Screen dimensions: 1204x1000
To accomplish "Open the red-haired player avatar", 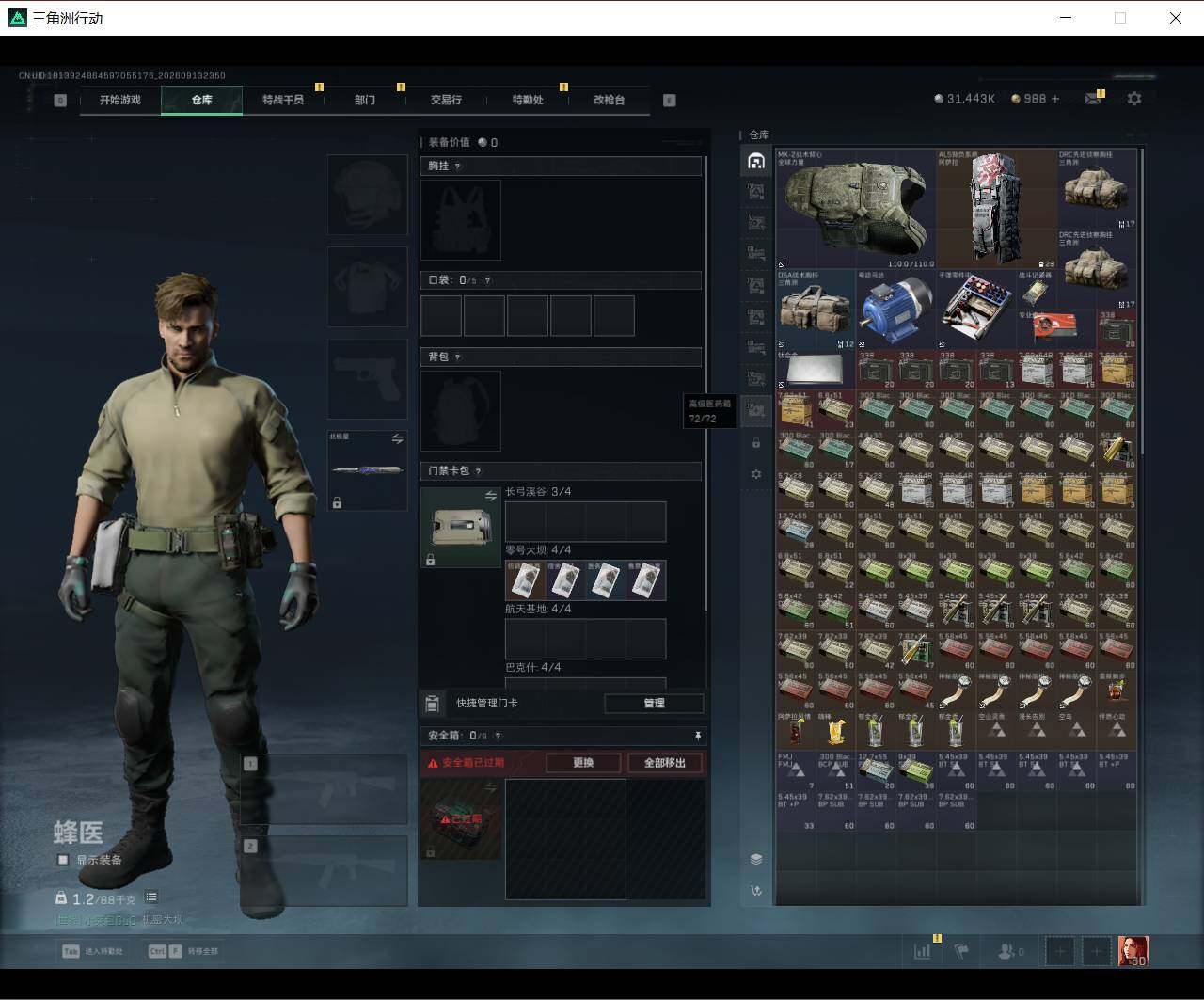I will click(x=1133, y=951).
